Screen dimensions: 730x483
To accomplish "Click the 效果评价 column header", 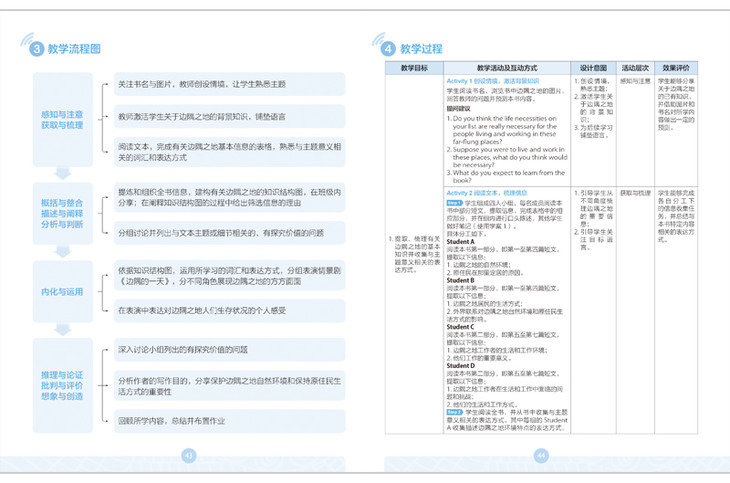I will pyautogui.click(x=681, y=67).
